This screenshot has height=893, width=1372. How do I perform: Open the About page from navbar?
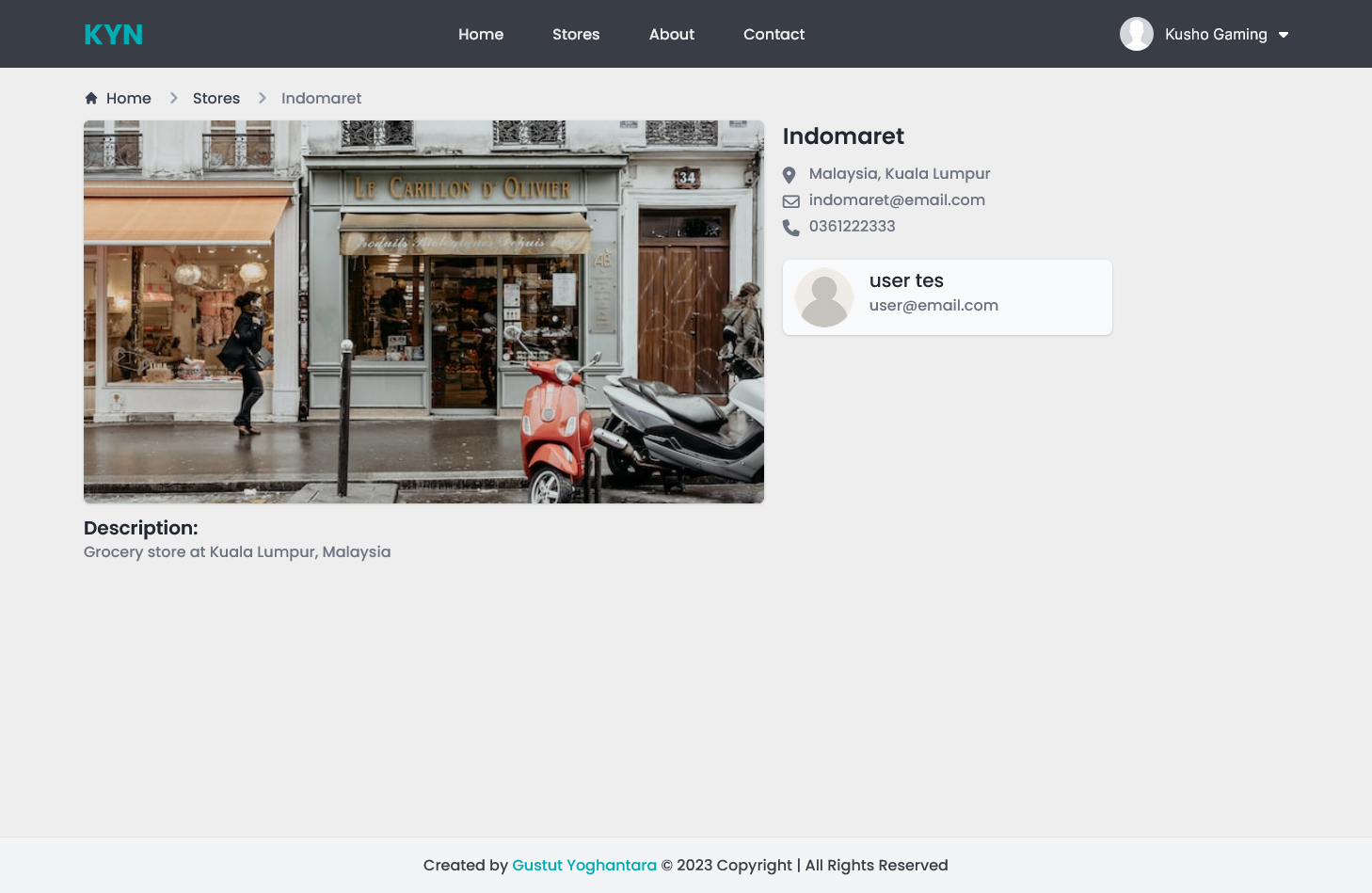click(x=672, y=34)
